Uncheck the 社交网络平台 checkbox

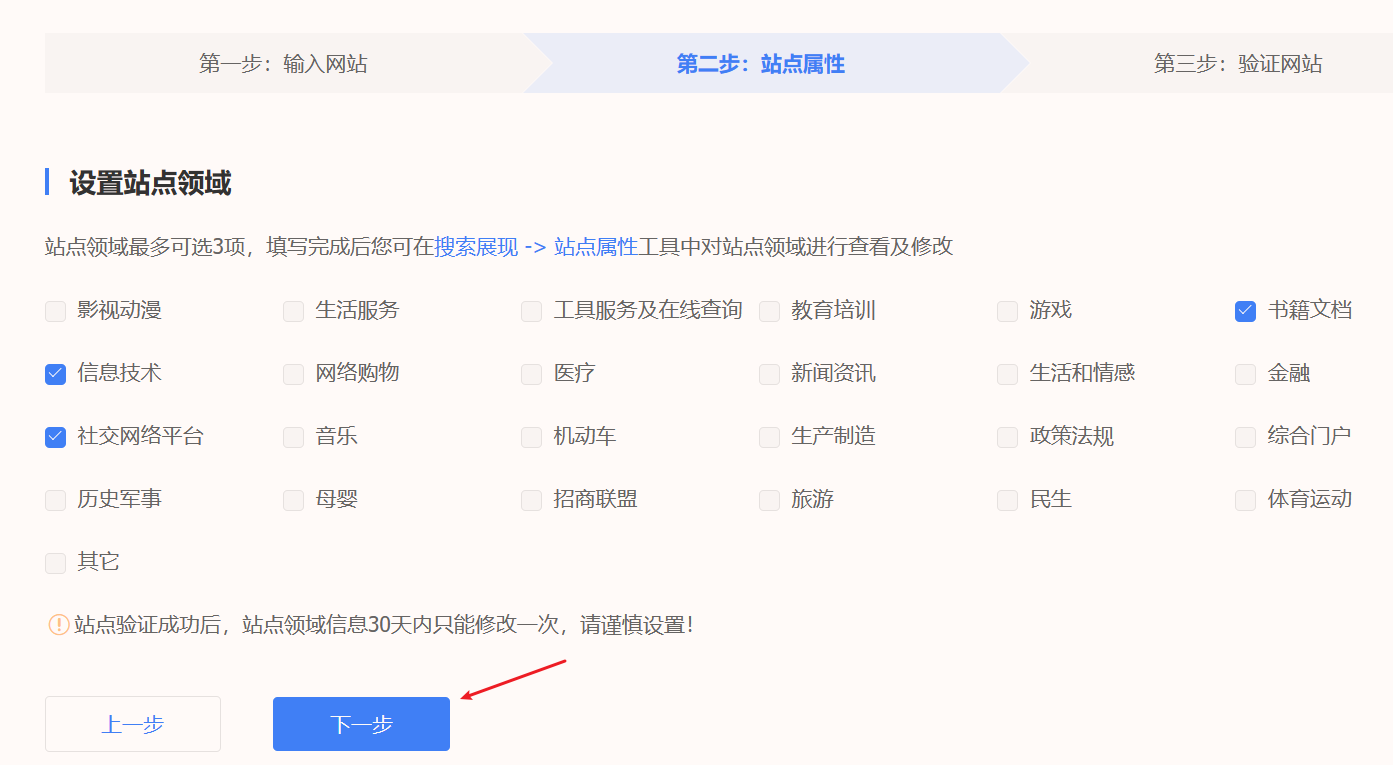[55, 437]
